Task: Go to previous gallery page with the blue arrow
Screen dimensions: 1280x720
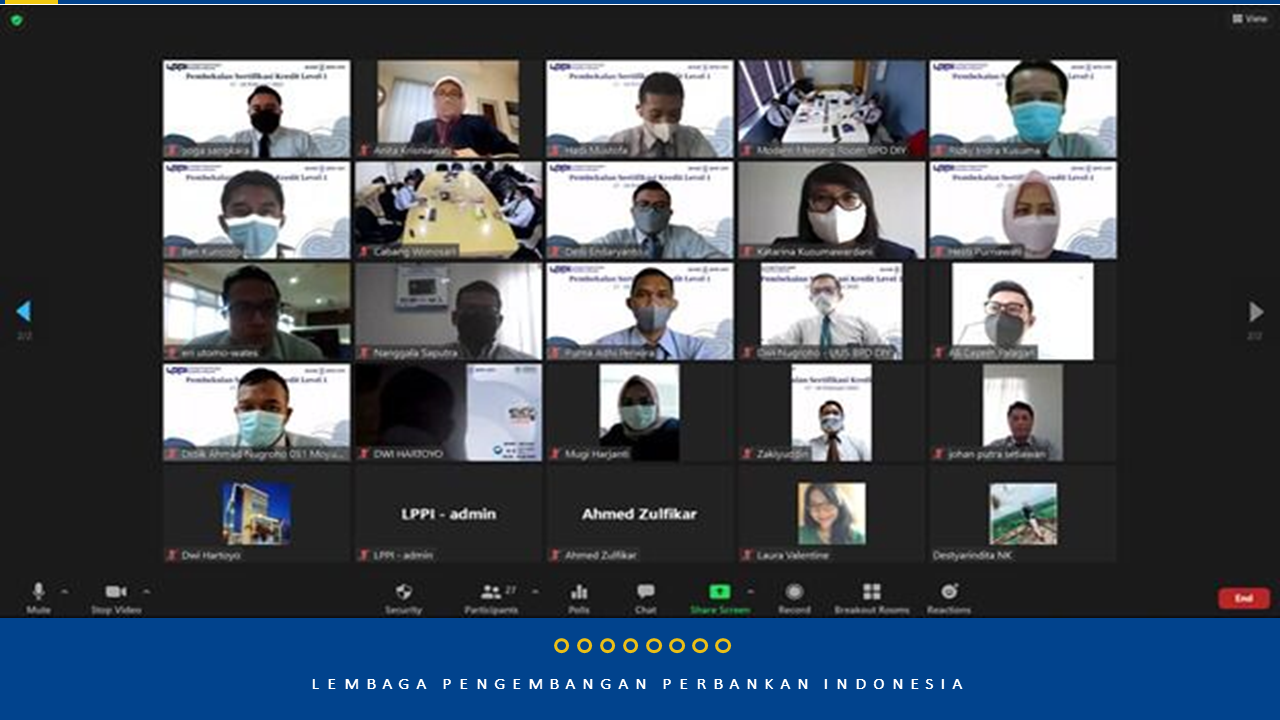Action: tap(23, 312)
